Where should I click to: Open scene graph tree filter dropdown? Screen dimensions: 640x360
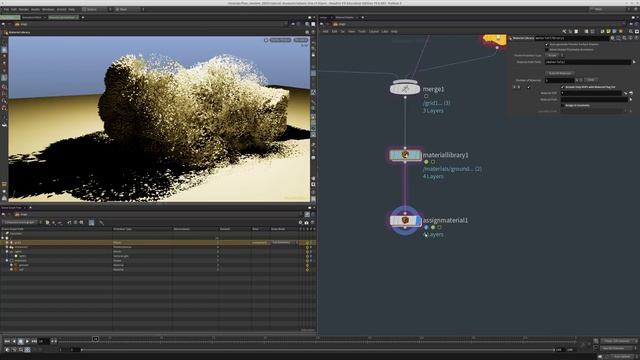click(22, 222)
